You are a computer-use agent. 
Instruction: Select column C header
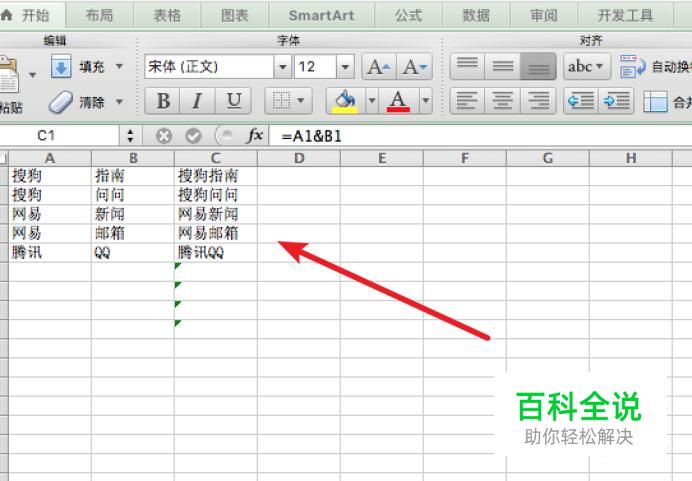216,158
